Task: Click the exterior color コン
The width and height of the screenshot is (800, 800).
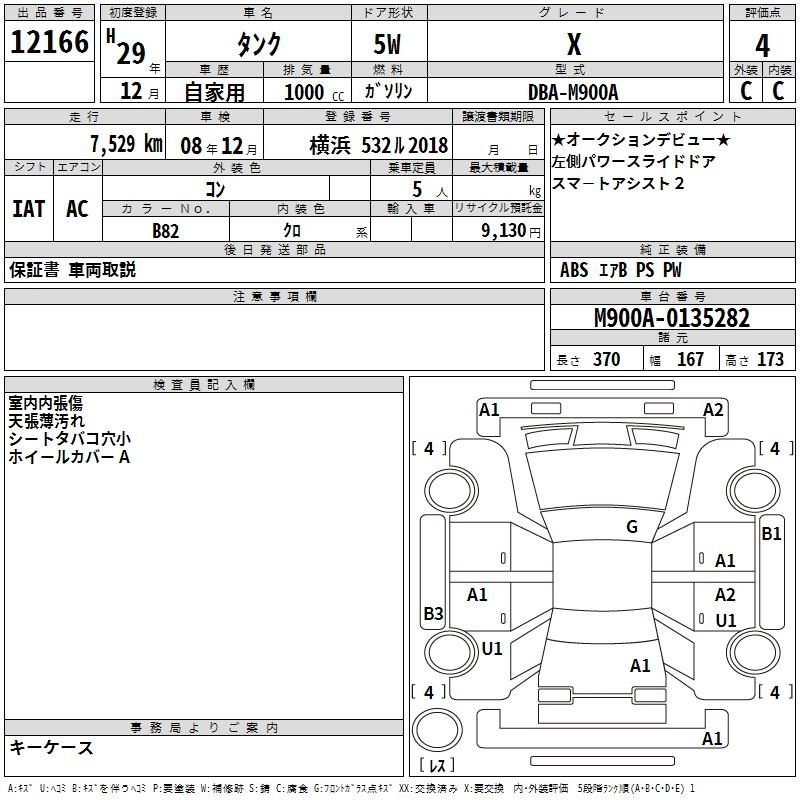Action: [x=215, y=190]
